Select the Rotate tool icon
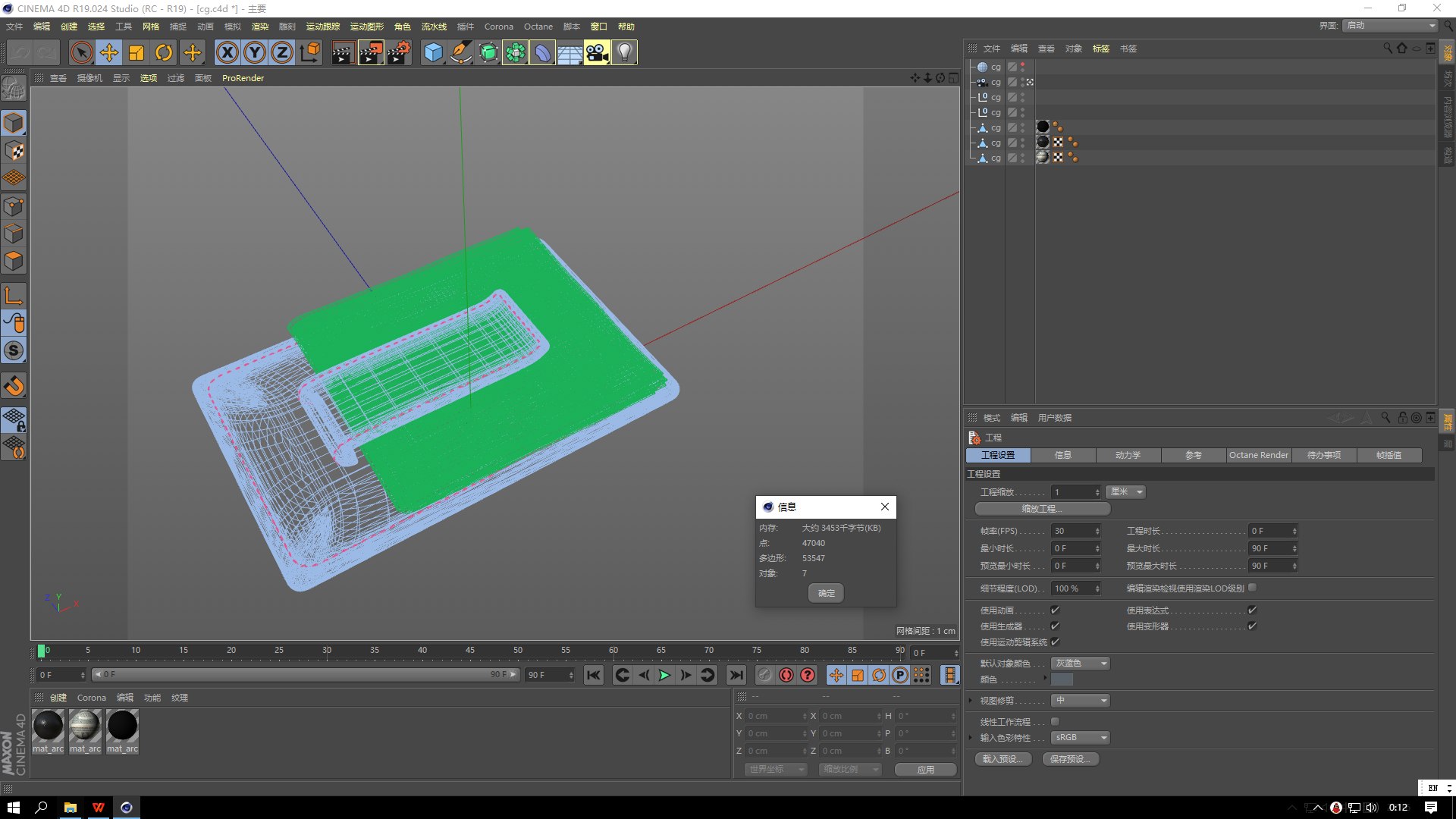This screenshot has width=1456, height=819. 164,53
